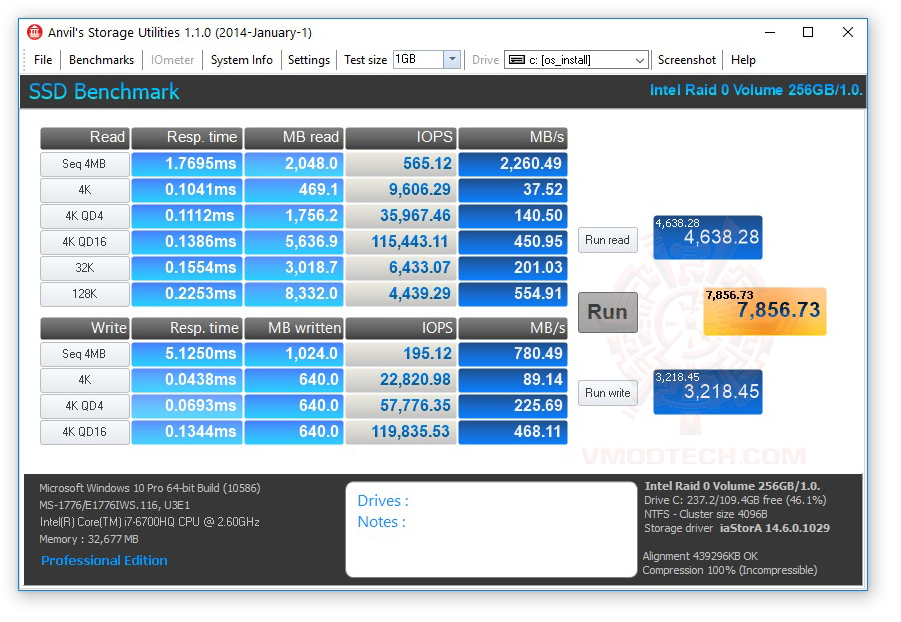
Task: Click the Intel Core i7-6700HQ CPU text
Action: point(149,522)
